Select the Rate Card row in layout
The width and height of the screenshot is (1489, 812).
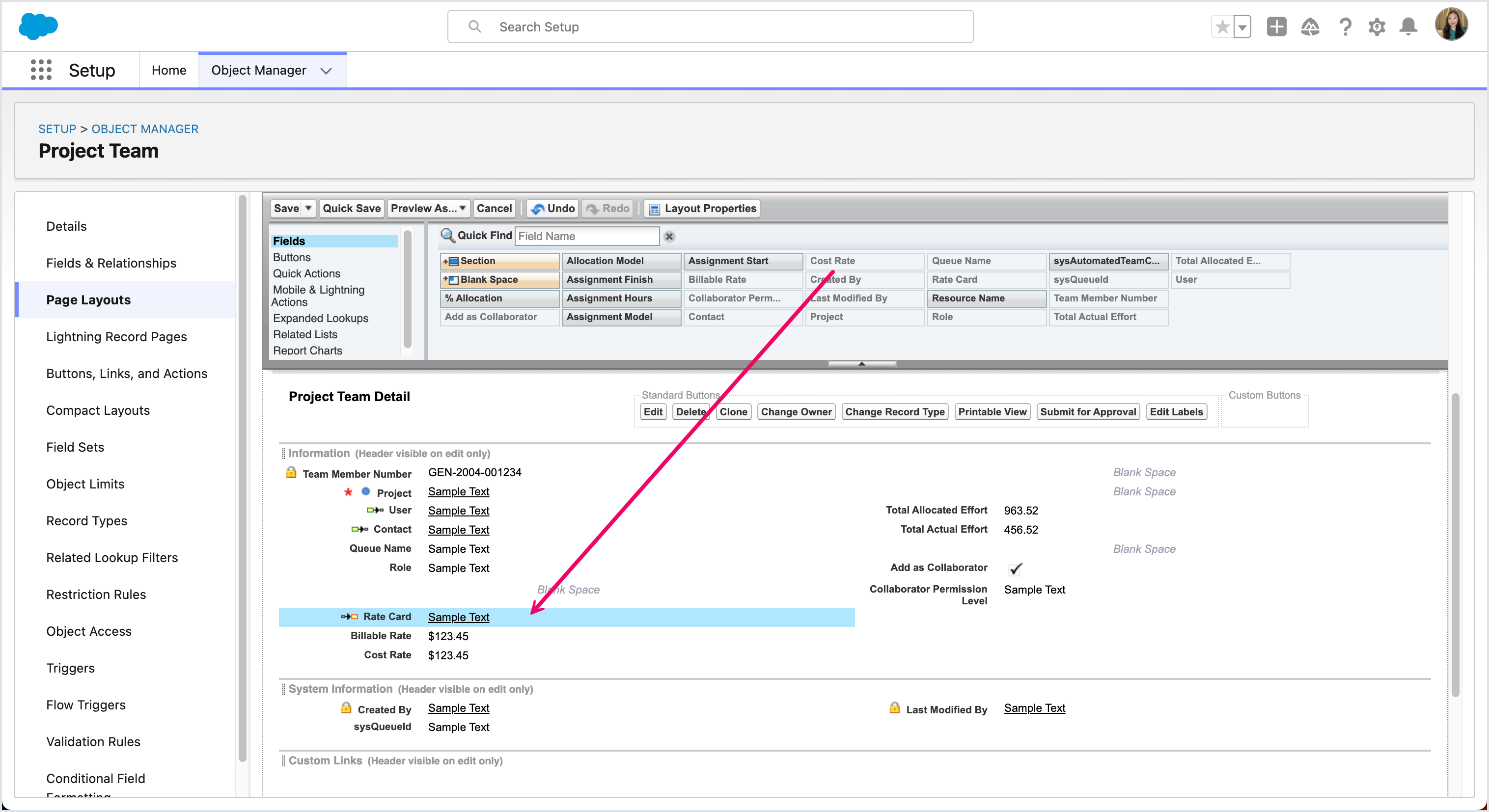tap(566, 617)
